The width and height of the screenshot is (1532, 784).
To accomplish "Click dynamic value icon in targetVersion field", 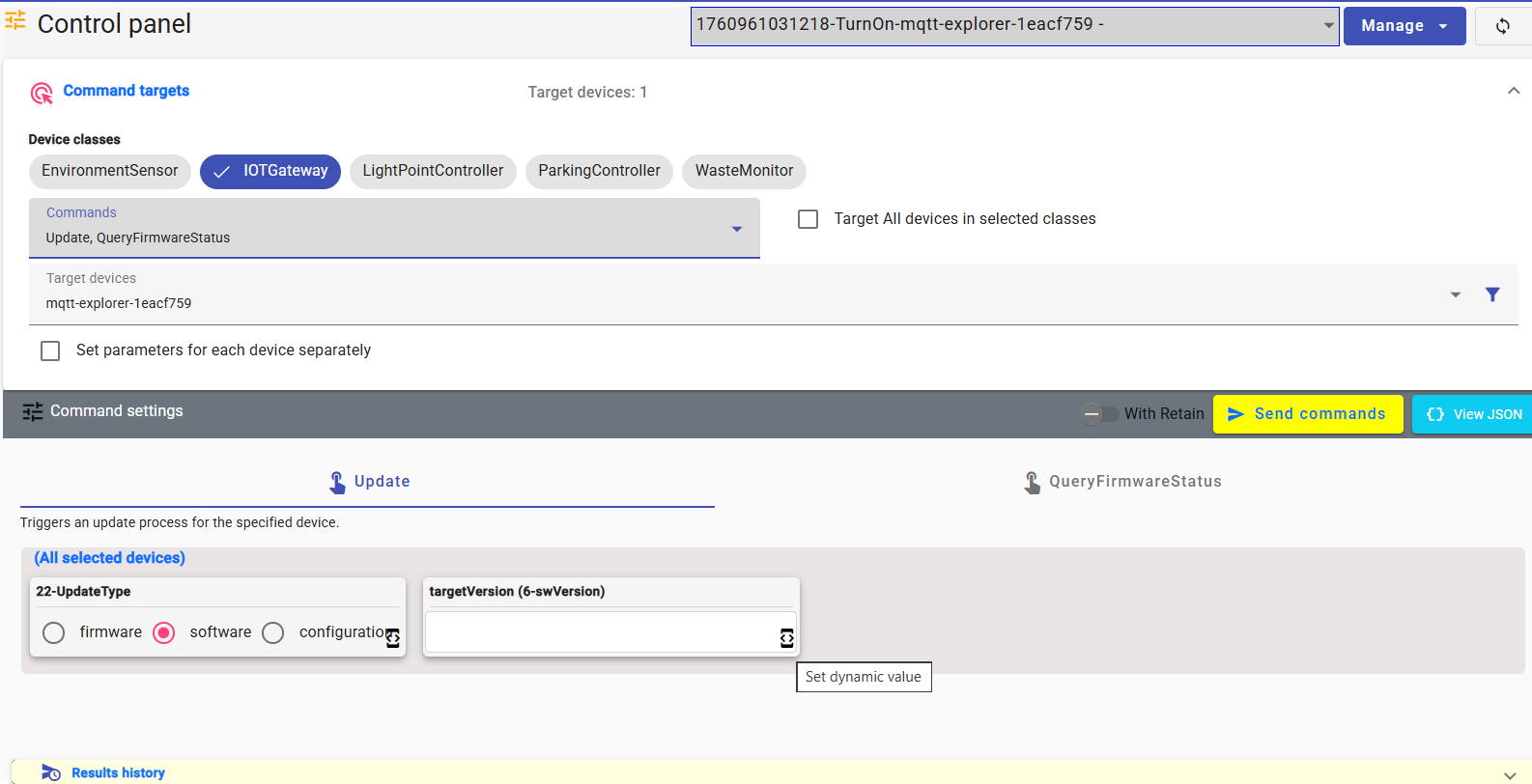I will [x=786, y=638].
